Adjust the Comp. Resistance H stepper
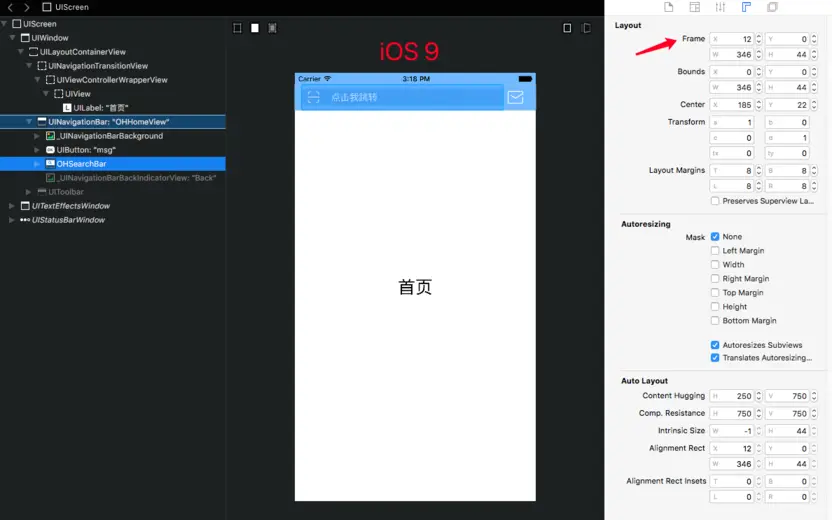Viewport: 832px width, 520px height. click(759, 413)
